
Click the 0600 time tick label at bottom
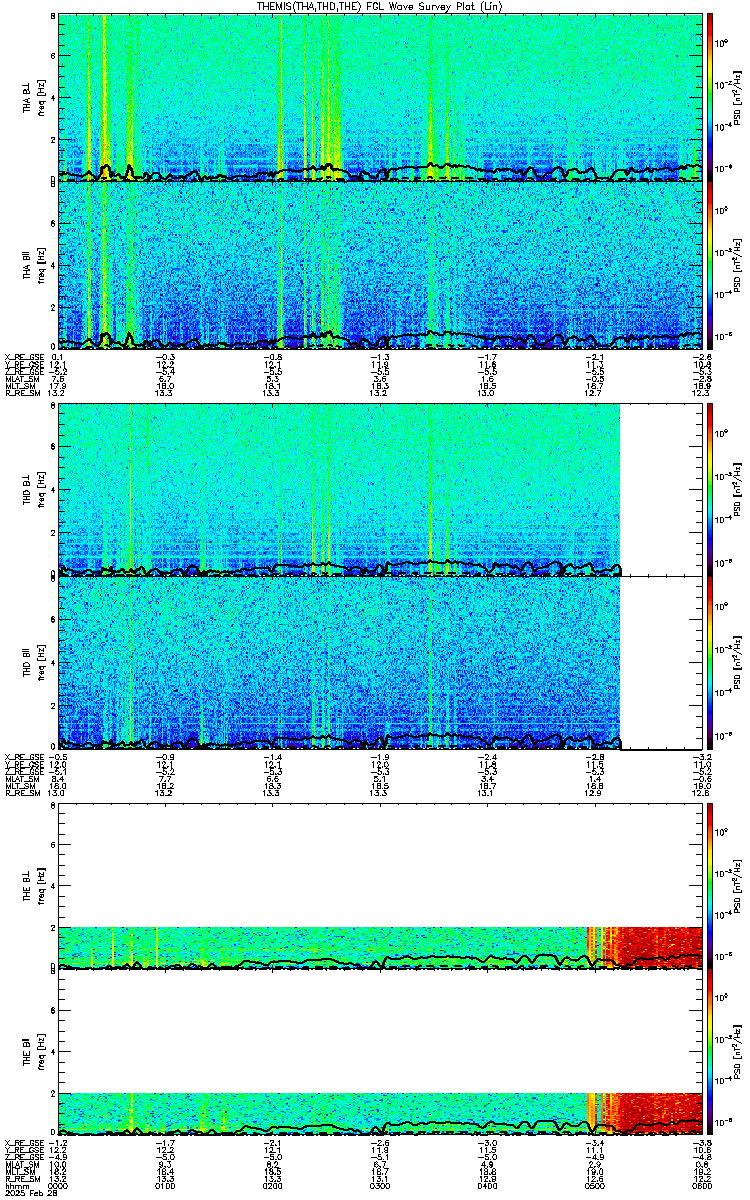point(700,1186)
